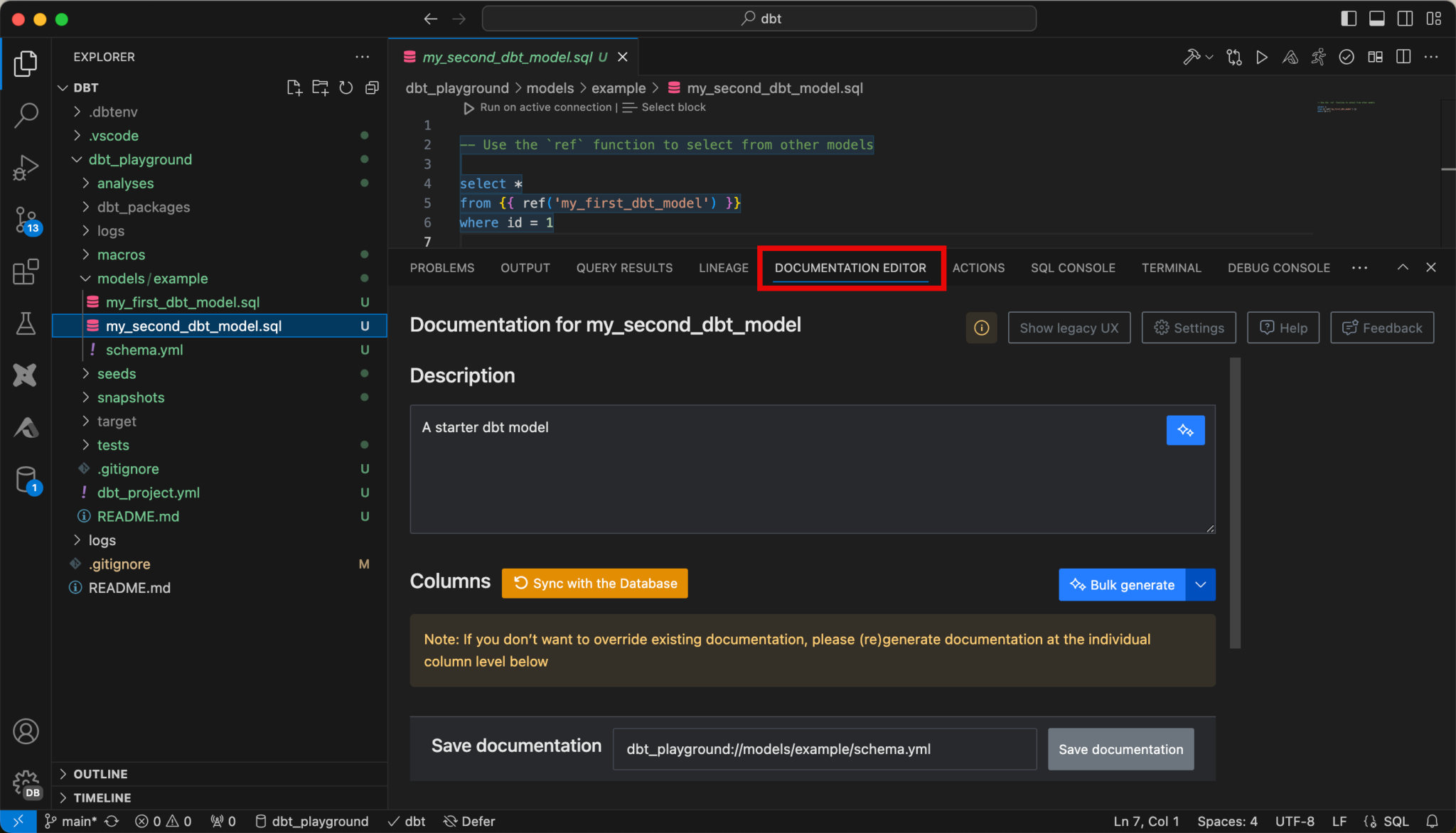The image size is (1456, 833).
Task: Switch to the LINEAGE tab
Action: pyautogui.click(x=723, y=267)
